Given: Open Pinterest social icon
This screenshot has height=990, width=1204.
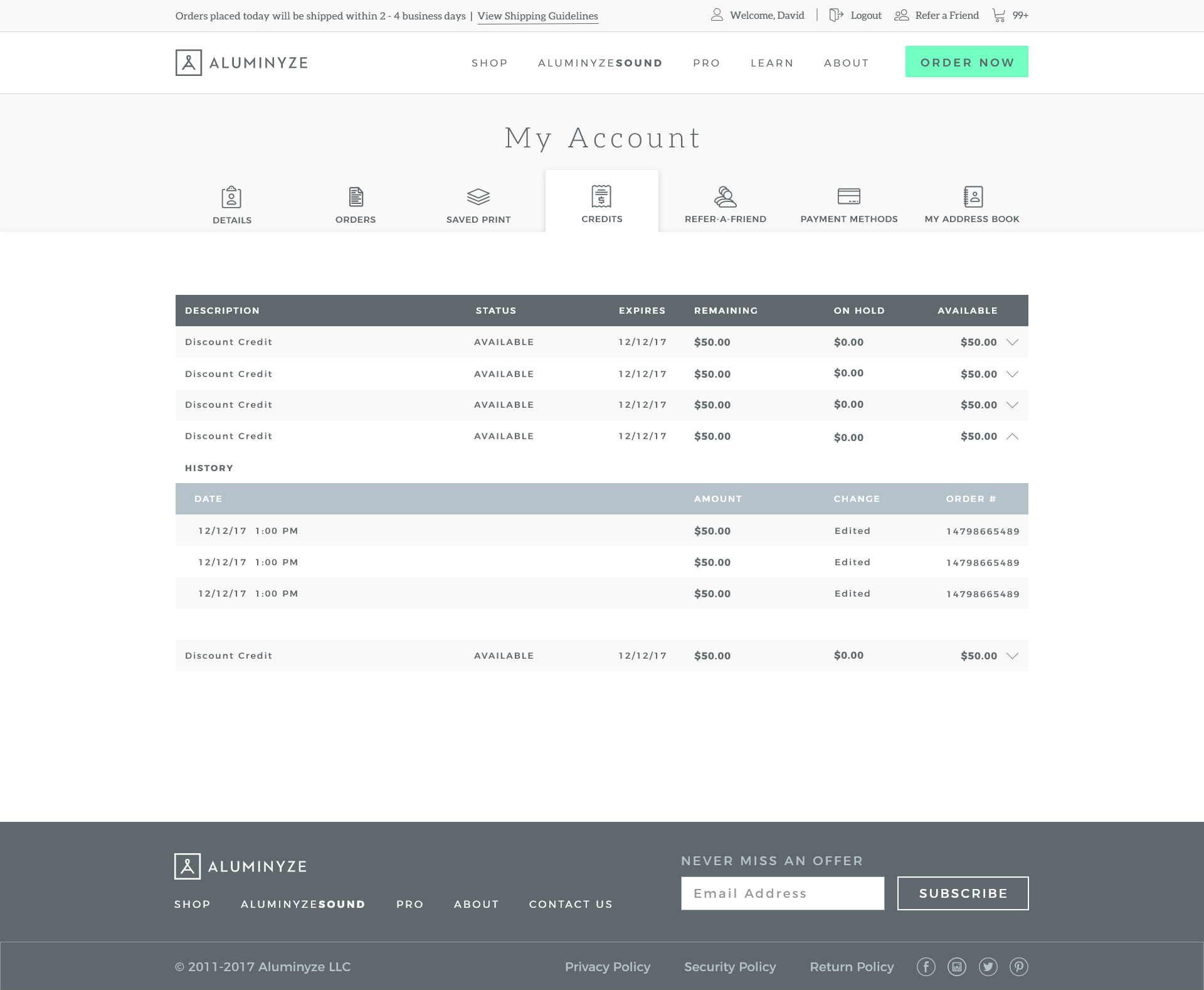Looking at the screenshot, I should pos(1019,967).
